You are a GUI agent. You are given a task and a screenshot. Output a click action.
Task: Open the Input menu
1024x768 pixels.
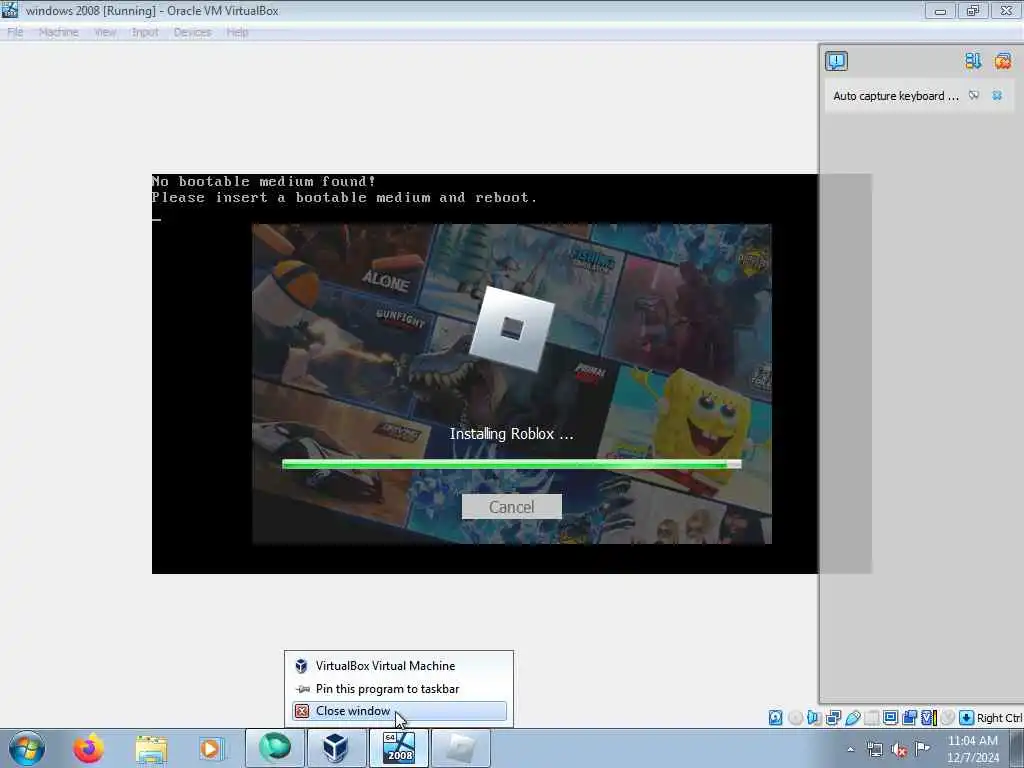pyautogui.click(x=145, y=32)
